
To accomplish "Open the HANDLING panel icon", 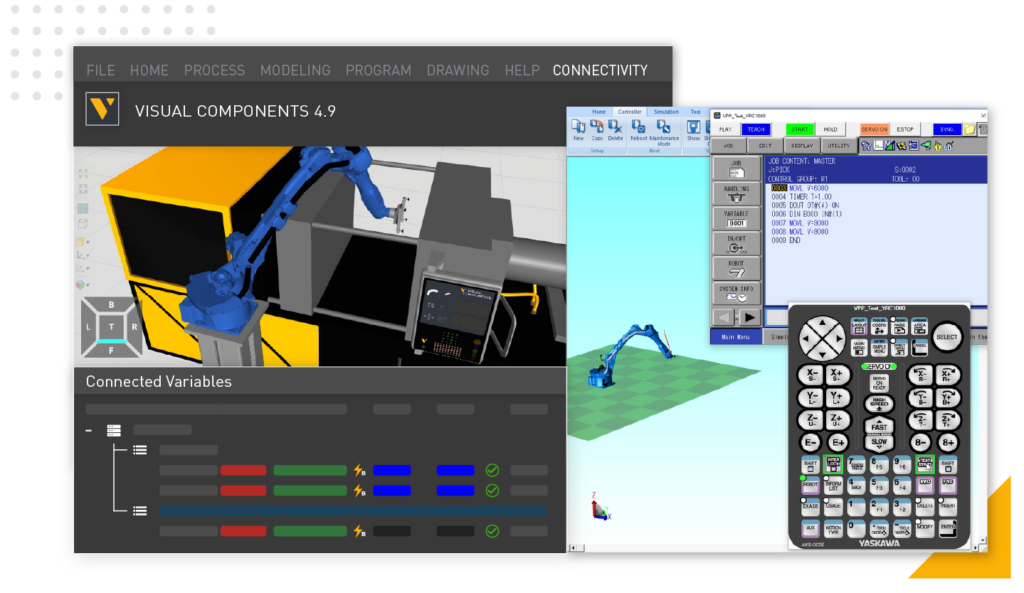I will [x=738, y=194].
